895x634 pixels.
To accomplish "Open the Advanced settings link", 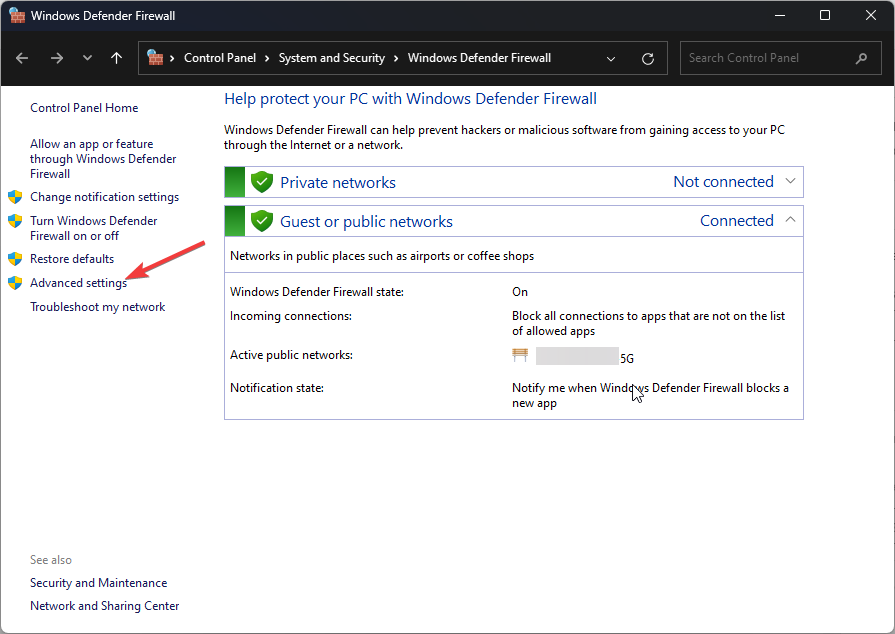I will click(78, 283).
